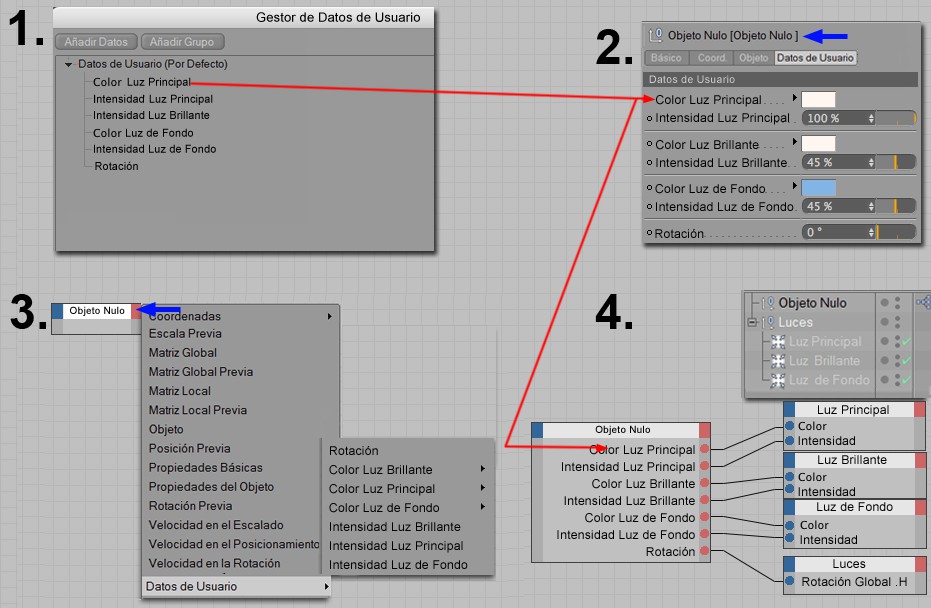Viewport: 931px width, 608px height.
Task: Click the blue Color Luz de Fondo swatch
Action: coord(818,188)
